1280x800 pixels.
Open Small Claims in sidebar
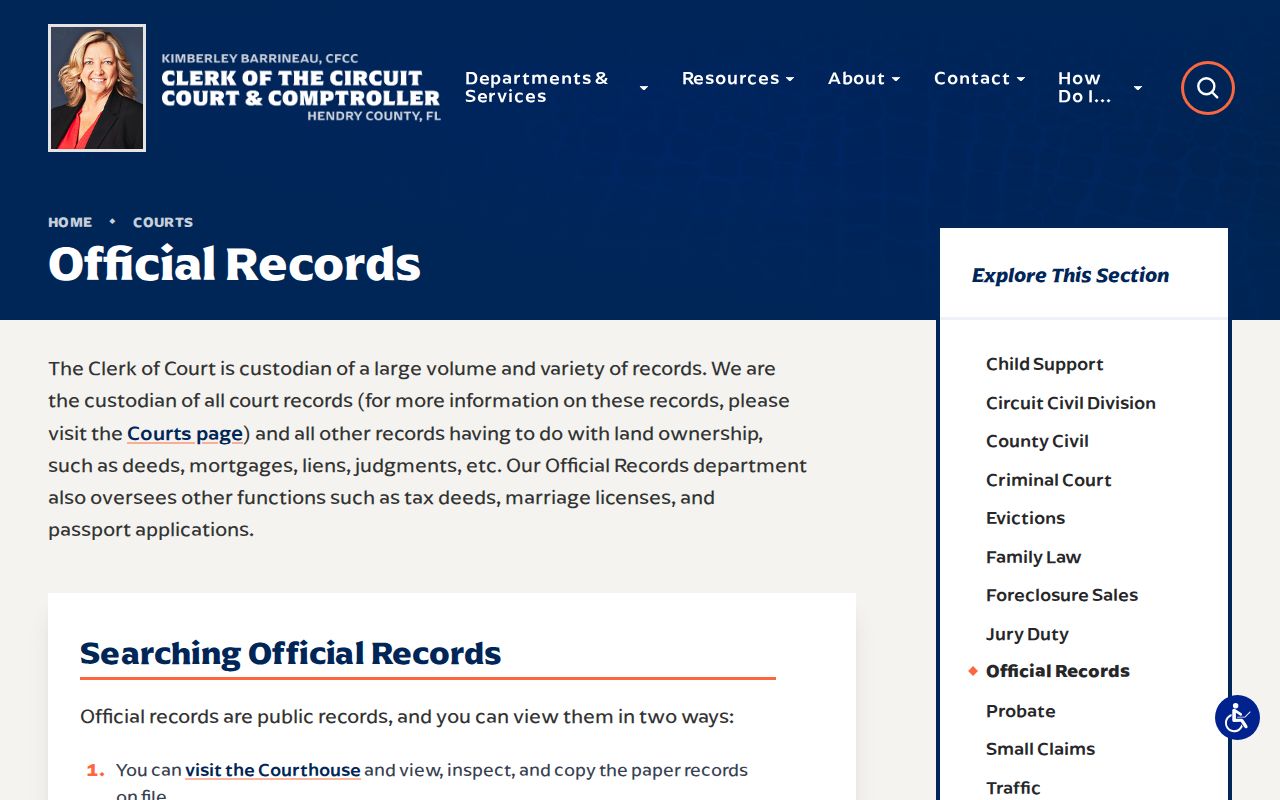[x=1040, y=749]
